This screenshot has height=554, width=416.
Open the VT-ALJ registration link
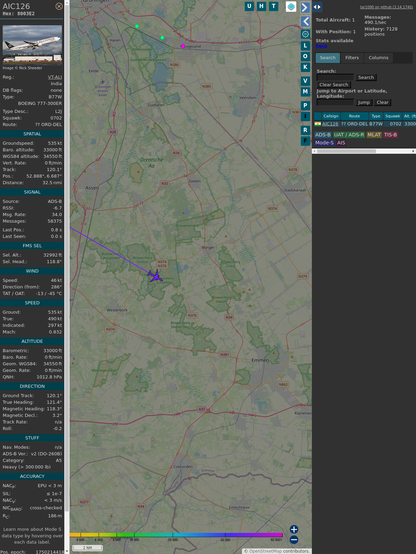tap(55, 77)
